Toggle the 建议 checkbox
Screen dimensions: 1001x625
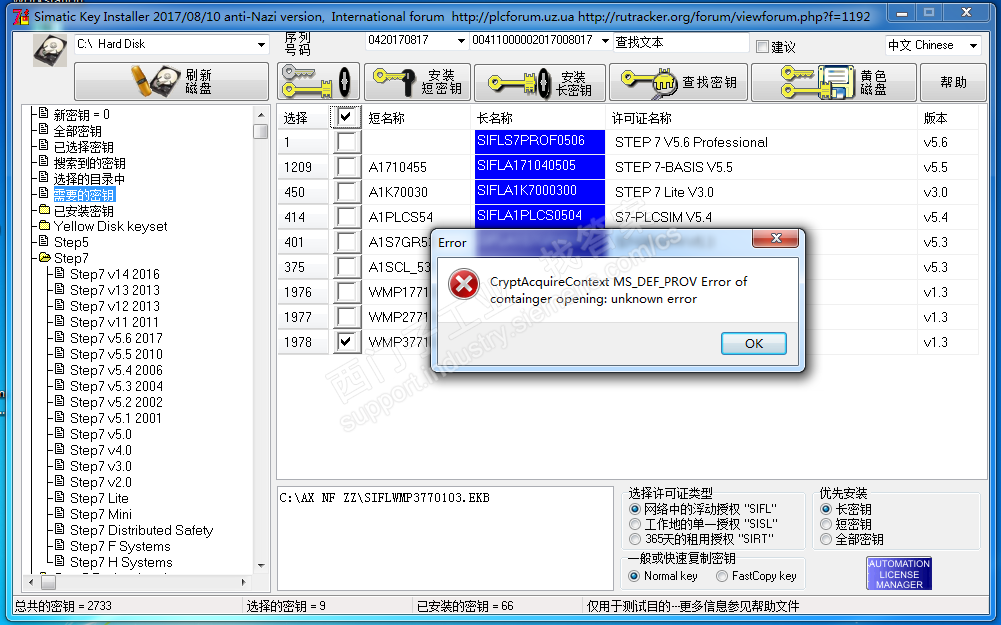point(762,46)
